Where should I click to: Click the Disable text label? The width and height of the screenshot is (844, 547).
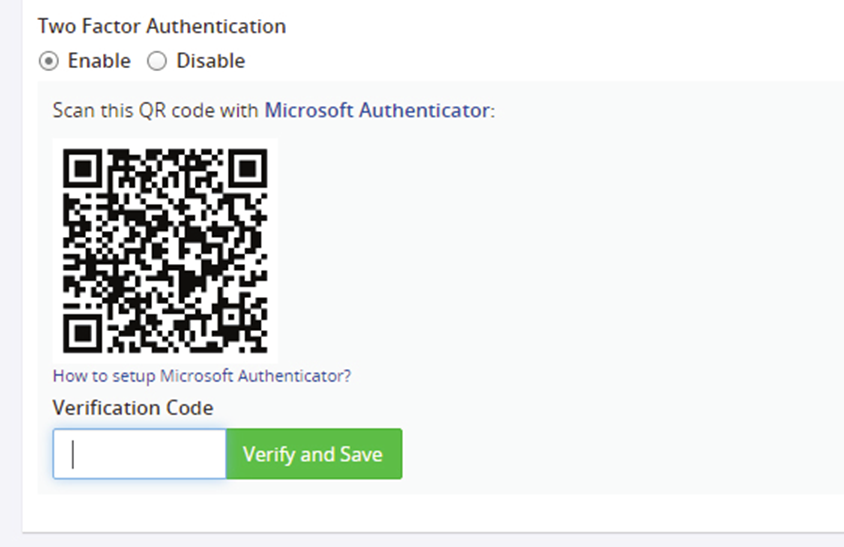pos(210,61)
